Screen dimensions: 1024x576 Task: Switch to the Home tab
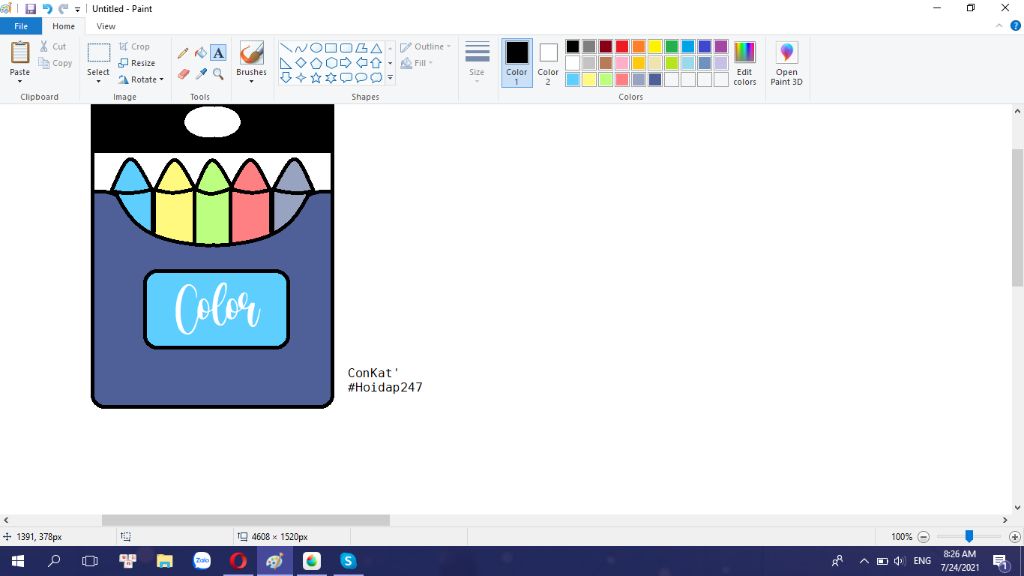63,26
